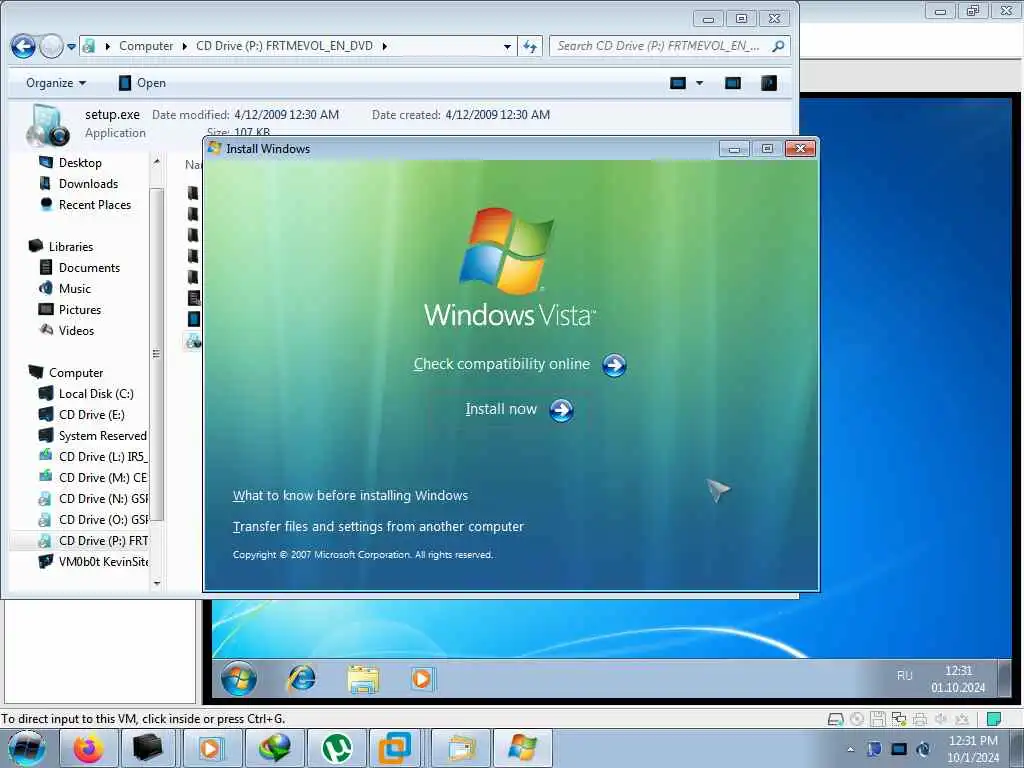Click Install now
The height and width of the screenshot is (768, 1024).
point(501,409)
